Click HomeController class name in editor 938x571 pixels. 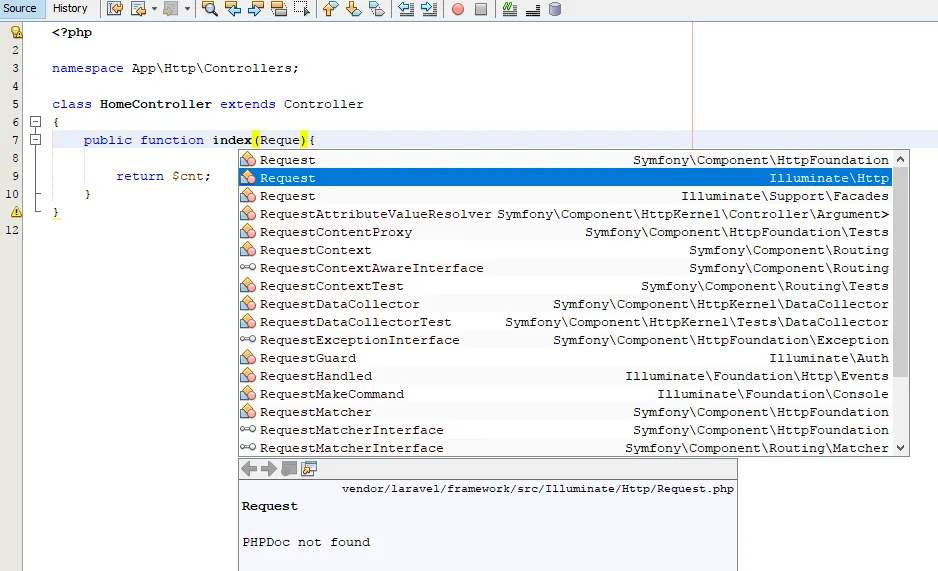point(156,104)
